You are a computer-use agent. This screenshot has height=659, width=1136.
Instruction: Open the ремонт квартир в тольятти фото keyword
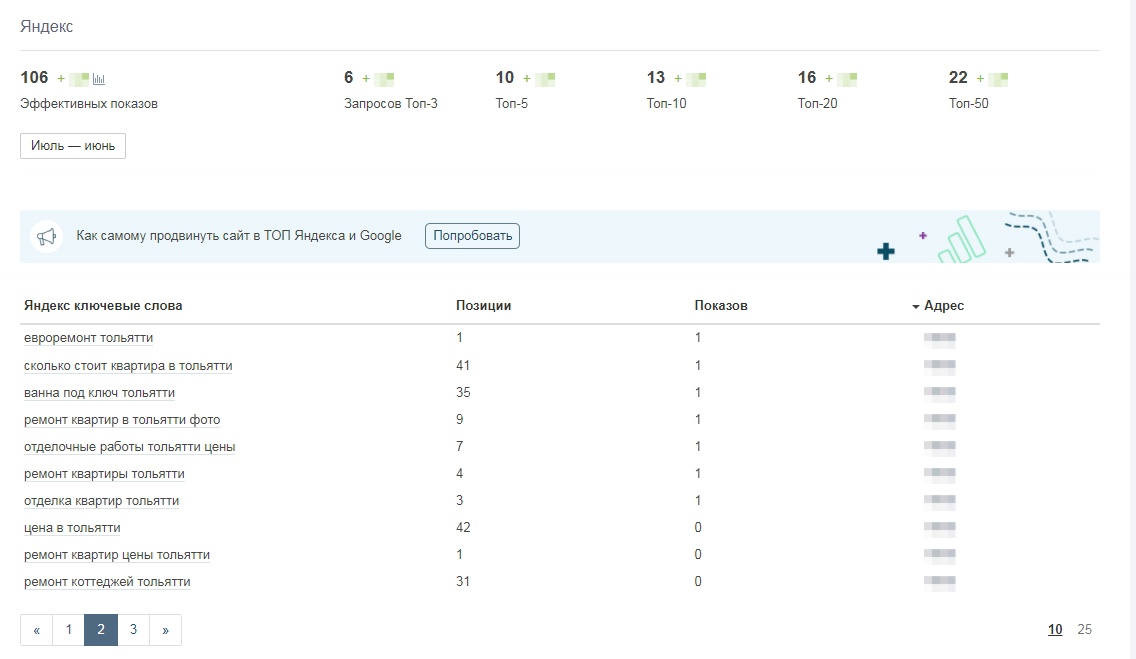122,420
